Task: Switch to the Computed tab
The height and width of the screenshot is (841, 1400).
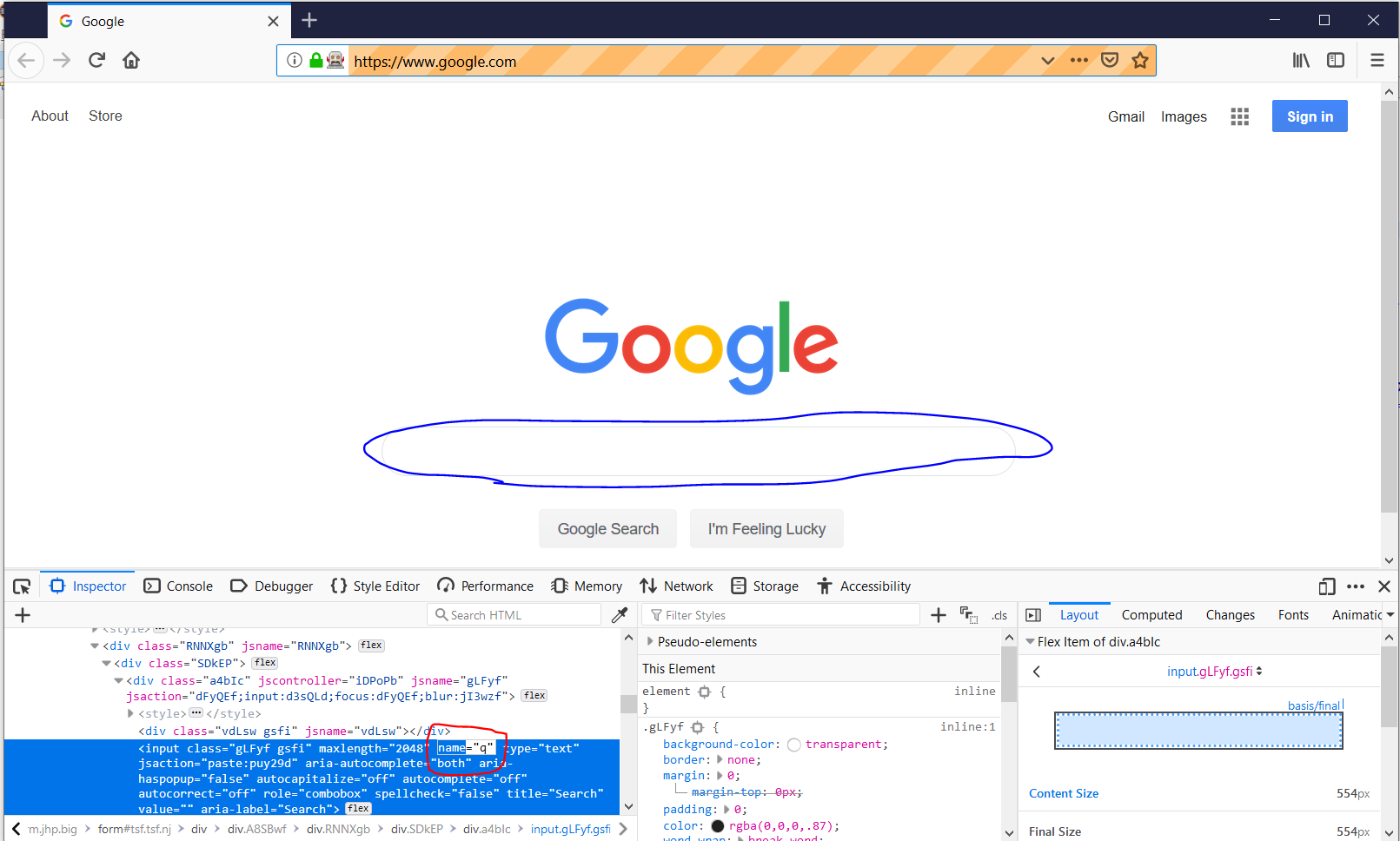Action: [1151, 614]
